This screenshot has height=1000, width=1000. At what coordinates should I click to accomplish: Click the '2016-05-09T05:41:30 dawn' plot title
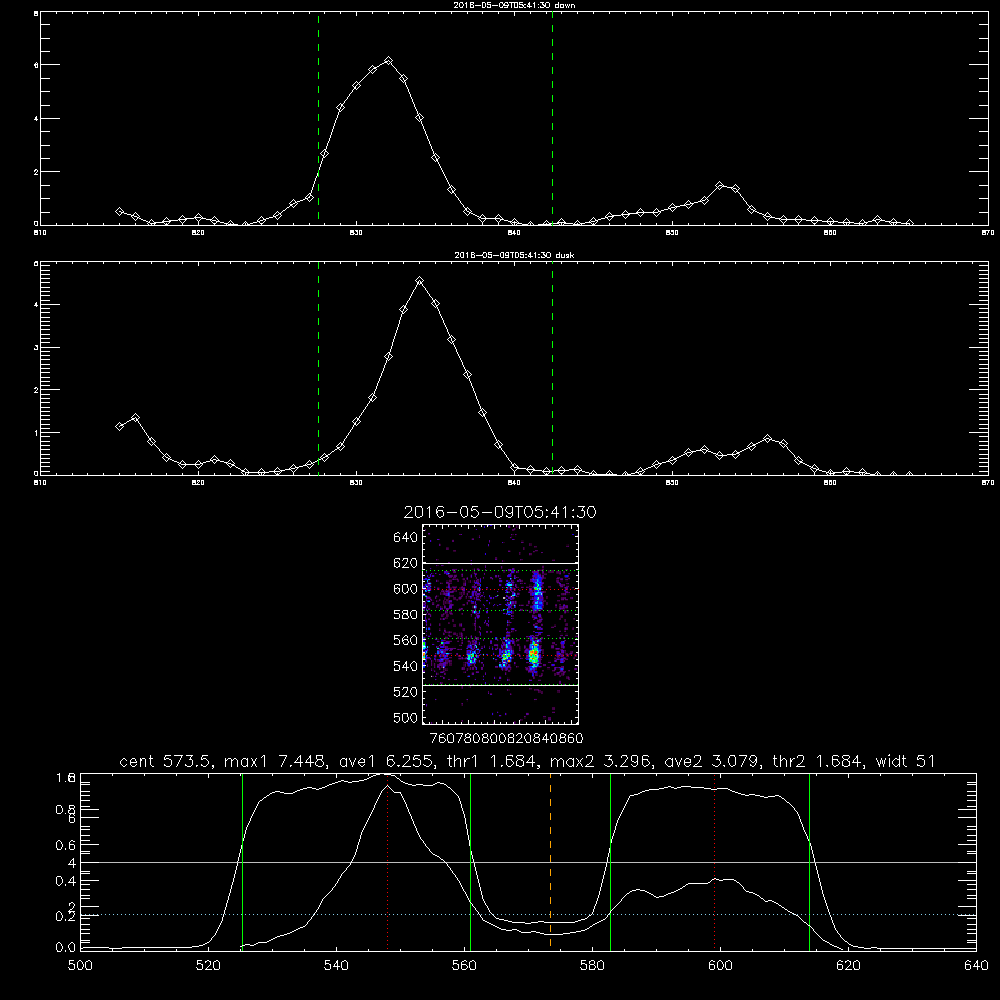pos(514,5)
